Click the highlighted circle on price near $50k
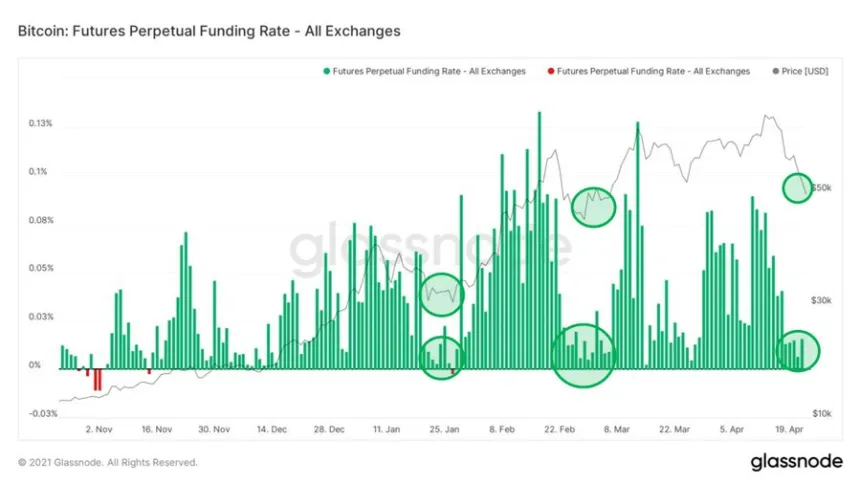The width and height of the screenshot is (860, 484). click(797, 187)
